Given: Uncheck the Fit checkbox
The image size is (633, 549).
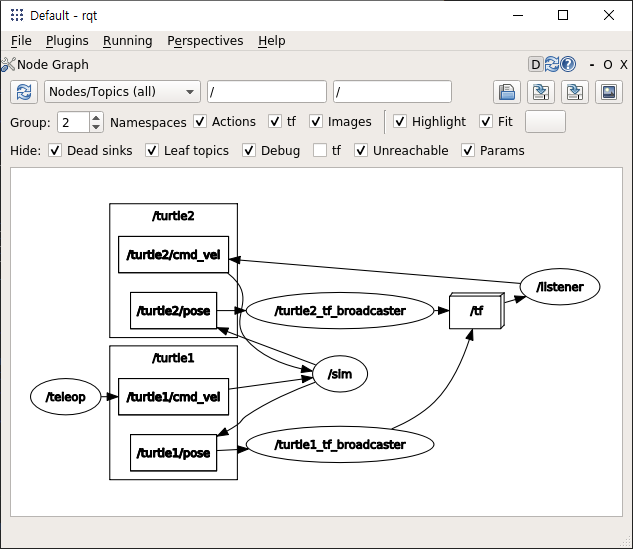Looking at the screenshot, I should [486, 122].
